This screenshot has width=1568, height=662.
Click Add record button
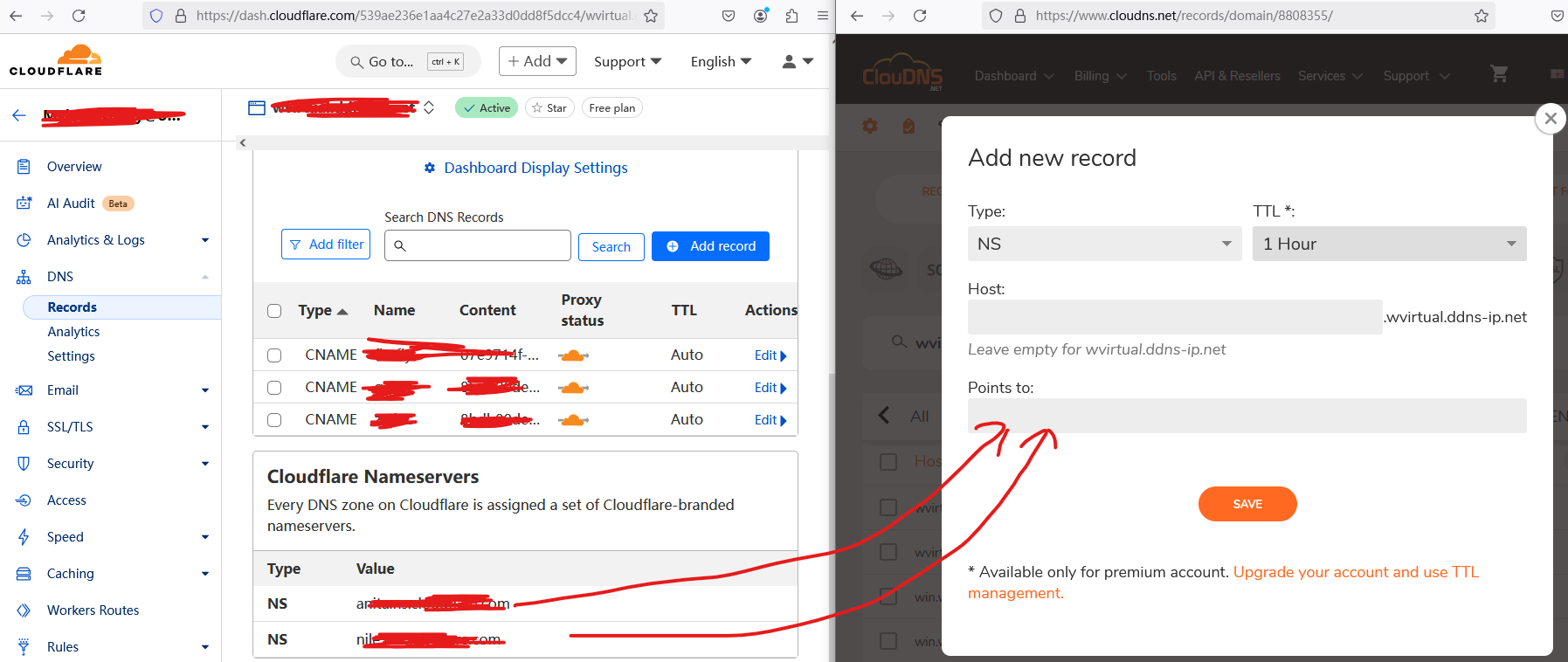pyautogui.click(x=710, y=246)
